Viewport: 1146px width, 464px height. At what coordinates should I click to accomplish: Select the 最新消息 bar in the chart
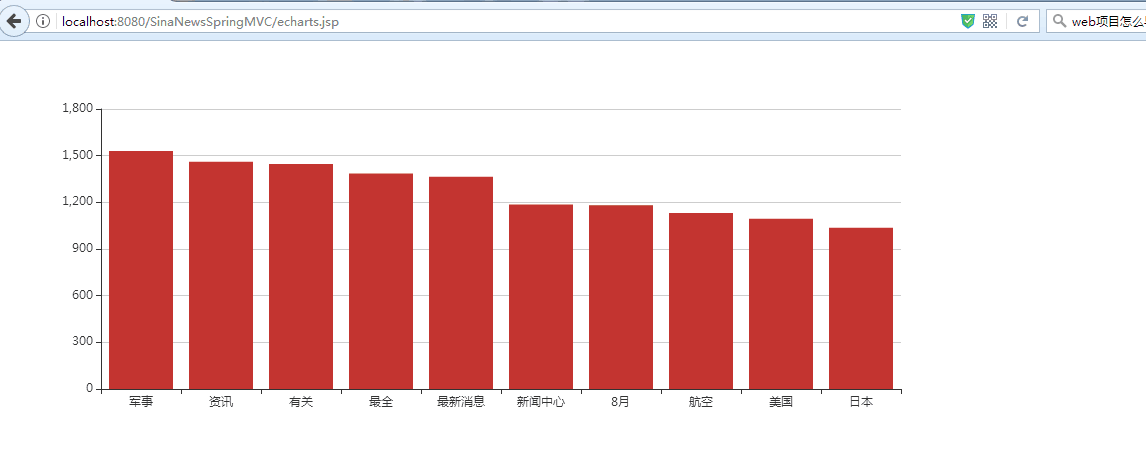[461, 283]
